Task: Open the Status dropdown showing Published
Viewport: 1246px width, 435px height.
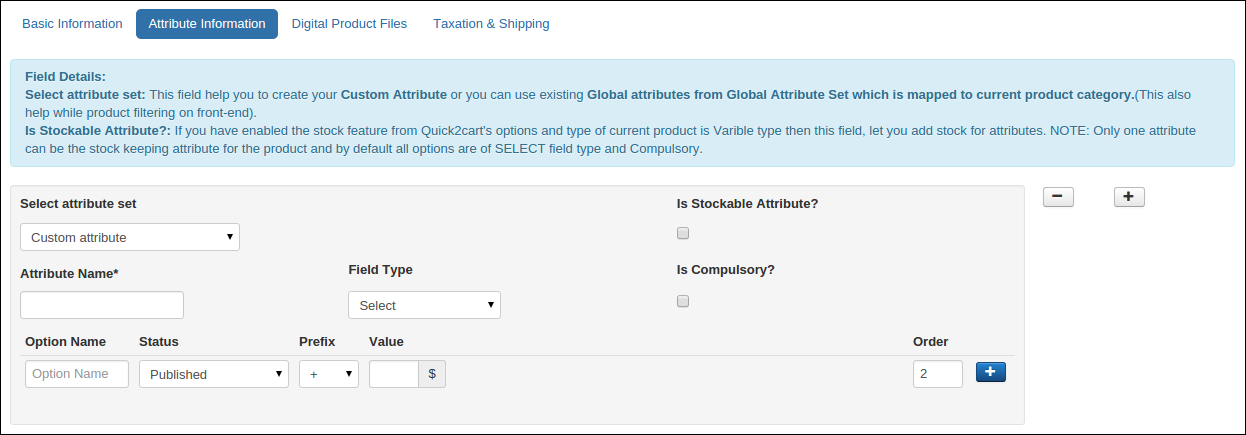Action: coord(213,374)
